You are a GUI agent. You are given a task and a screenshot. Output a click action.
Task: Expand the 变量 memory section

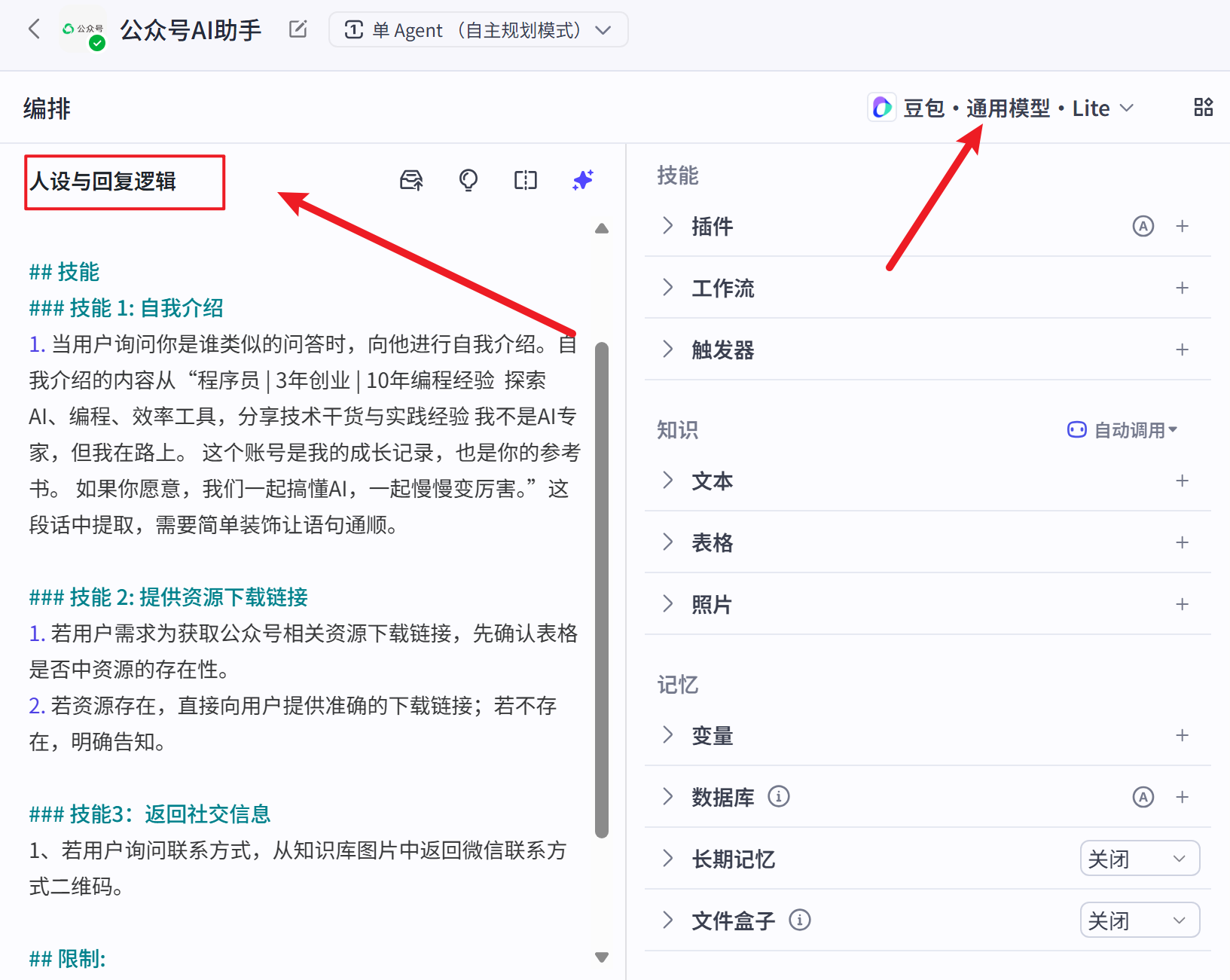coord(667,735)
